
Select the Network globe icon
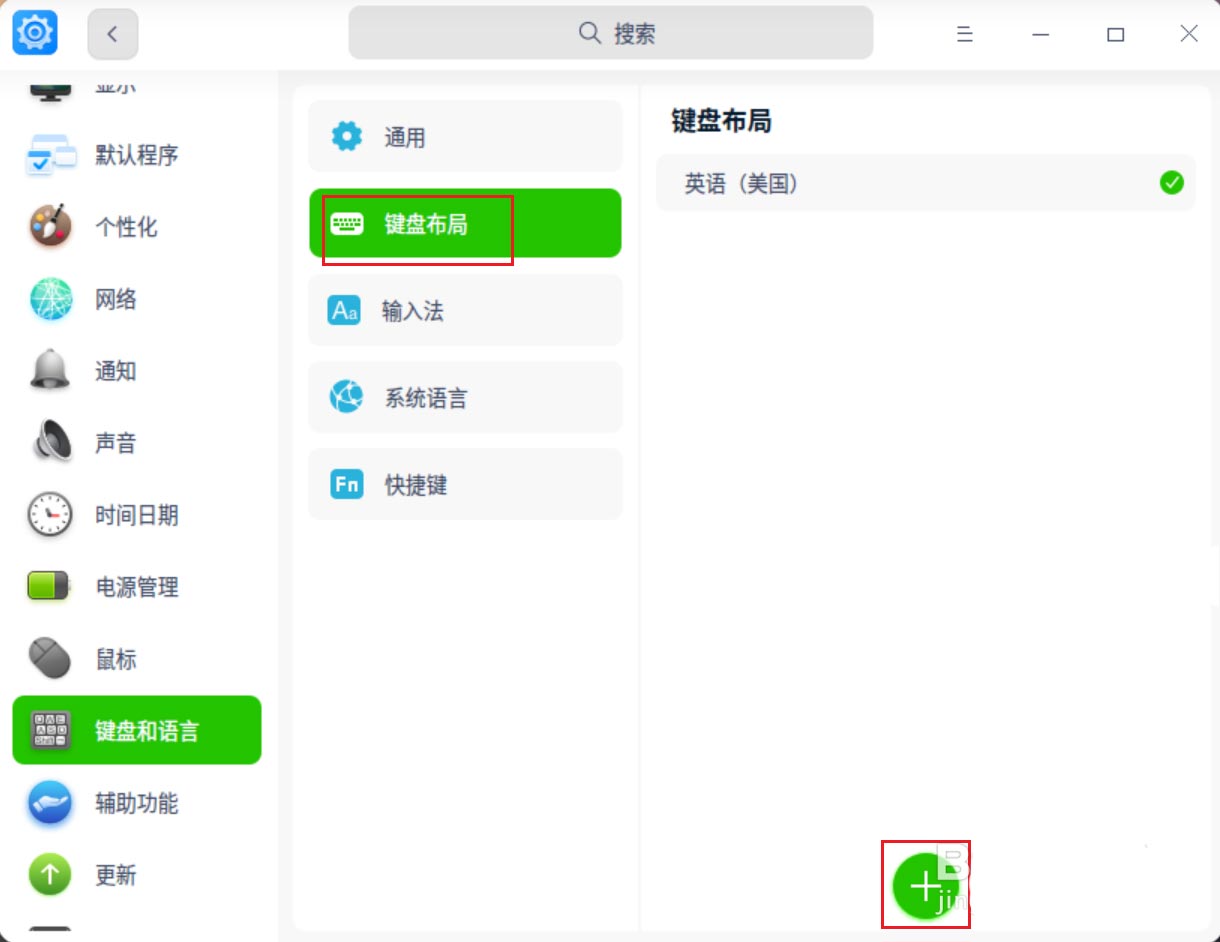pos(50,299)
